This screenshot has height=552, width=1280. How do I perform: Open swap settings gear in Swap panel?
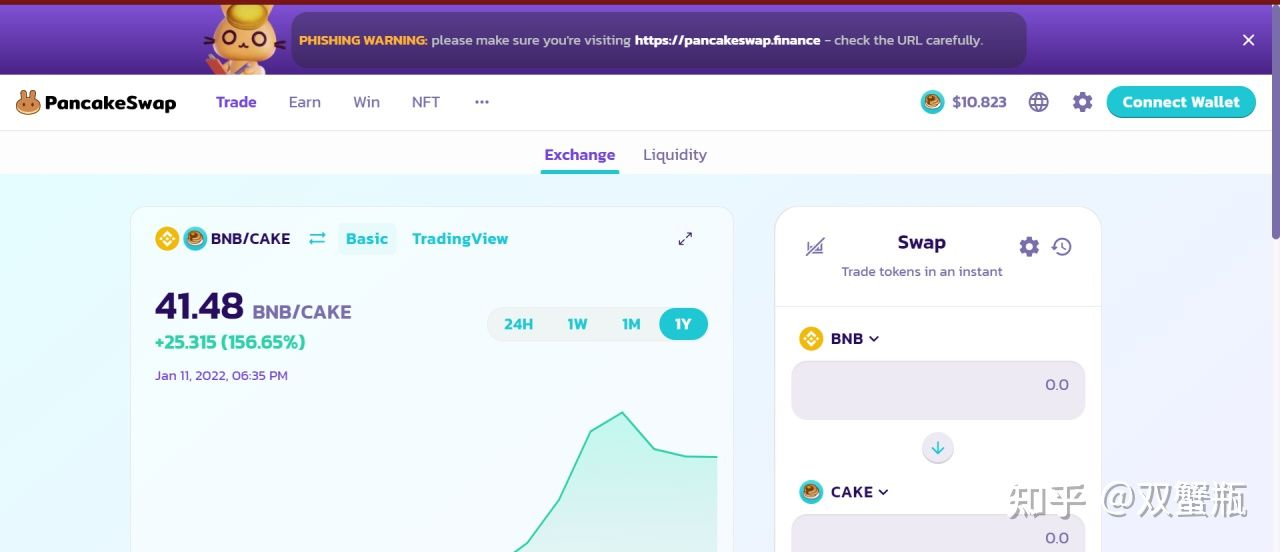[1029, 247]
